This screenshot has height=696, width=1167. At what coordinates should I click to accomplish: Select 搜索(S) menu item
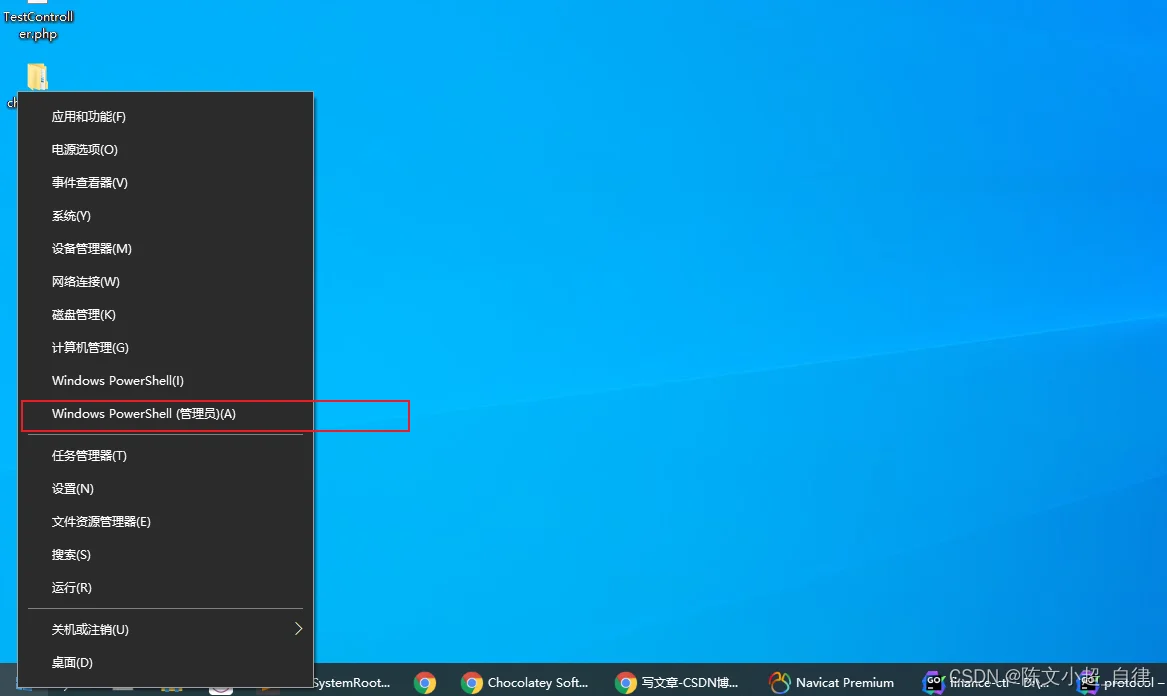click(165, 555)
